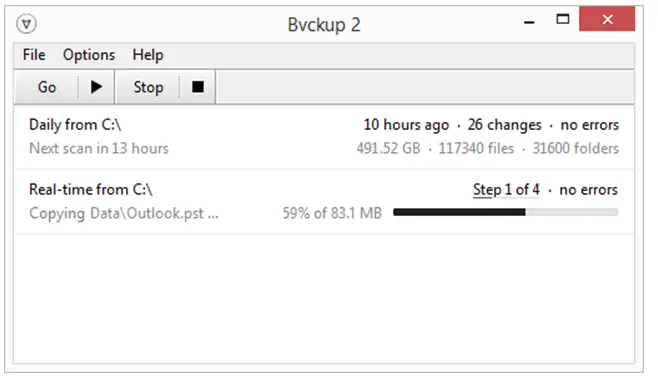This screenshot has height=386, width=658.
Task: Click the 10 hours ago timestamp
Action: tap(406, 125)
